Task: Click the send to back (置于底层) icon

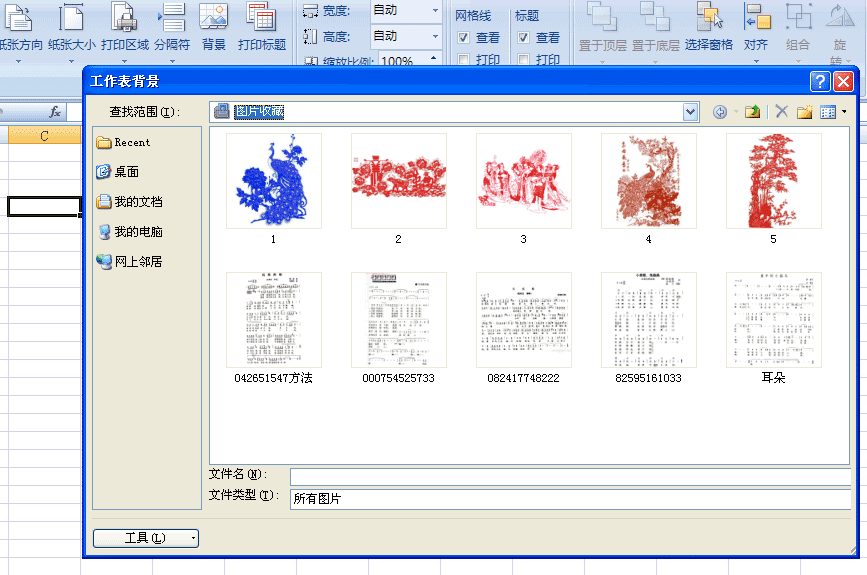Action: 655,17
